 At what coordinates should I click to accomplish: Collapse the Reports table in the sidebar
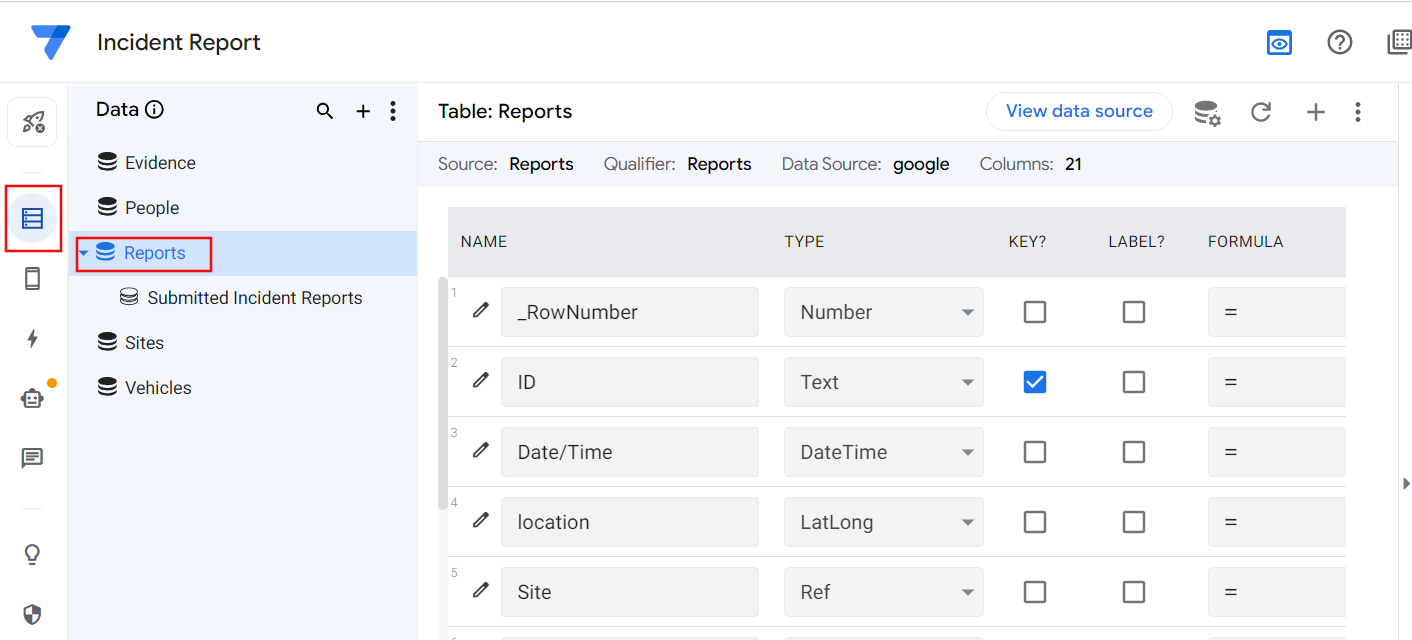click(82, 253)
